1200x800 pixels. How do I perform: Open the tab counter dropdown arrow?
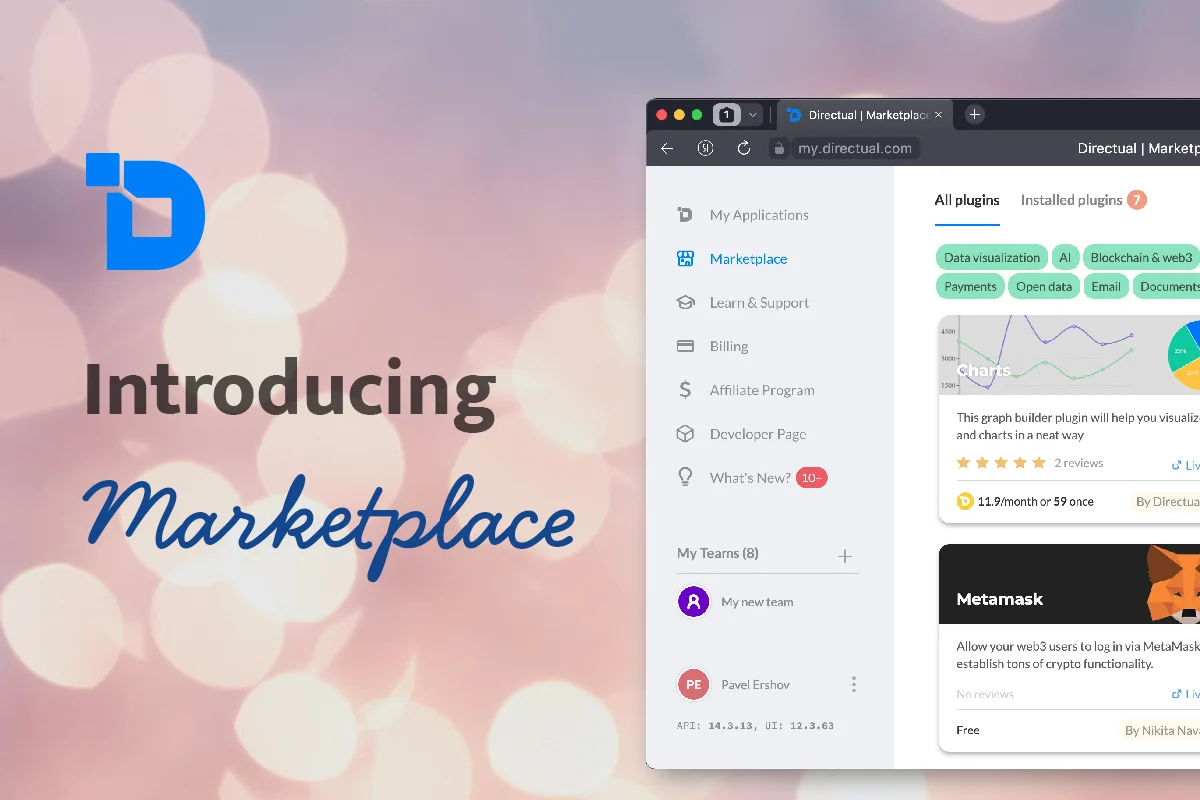tap(750, 114)
